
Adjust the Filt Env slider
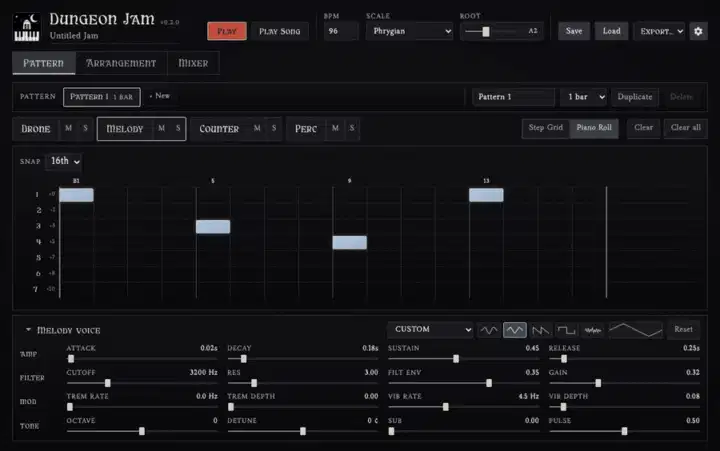[x=463, y=383]
